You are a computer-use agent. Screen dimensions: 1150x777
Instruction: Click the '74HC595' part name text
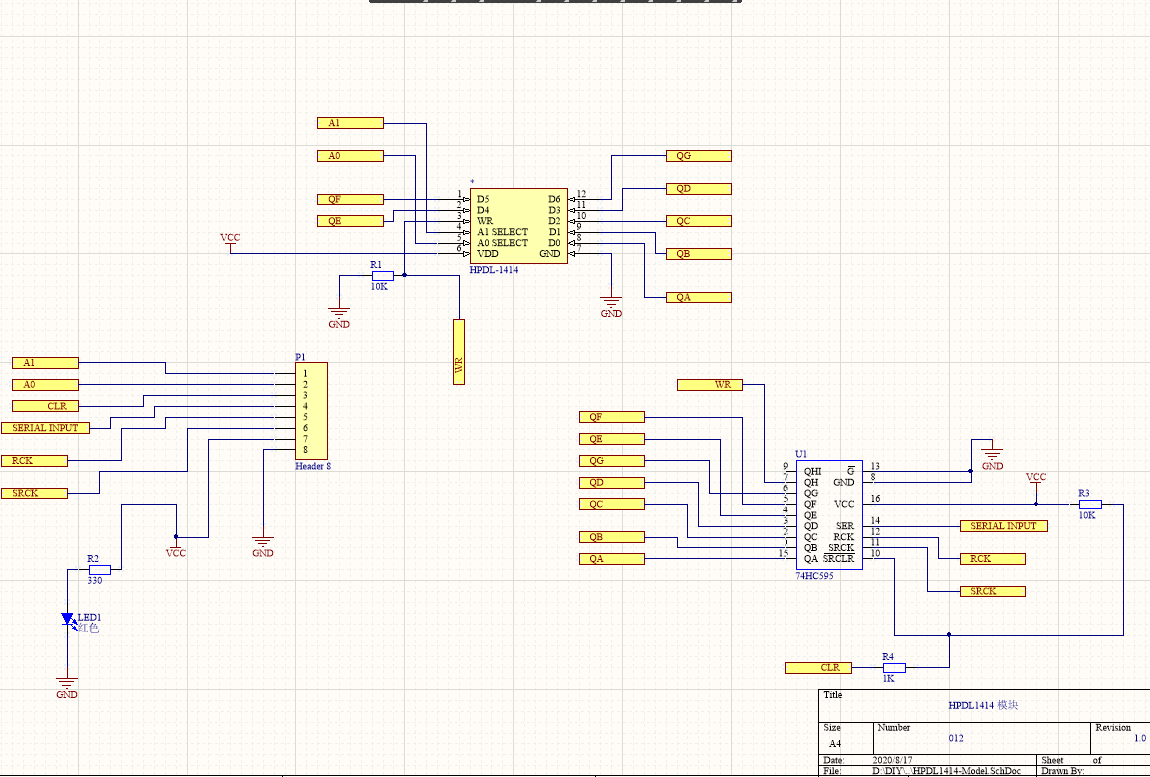pos(814,576)
